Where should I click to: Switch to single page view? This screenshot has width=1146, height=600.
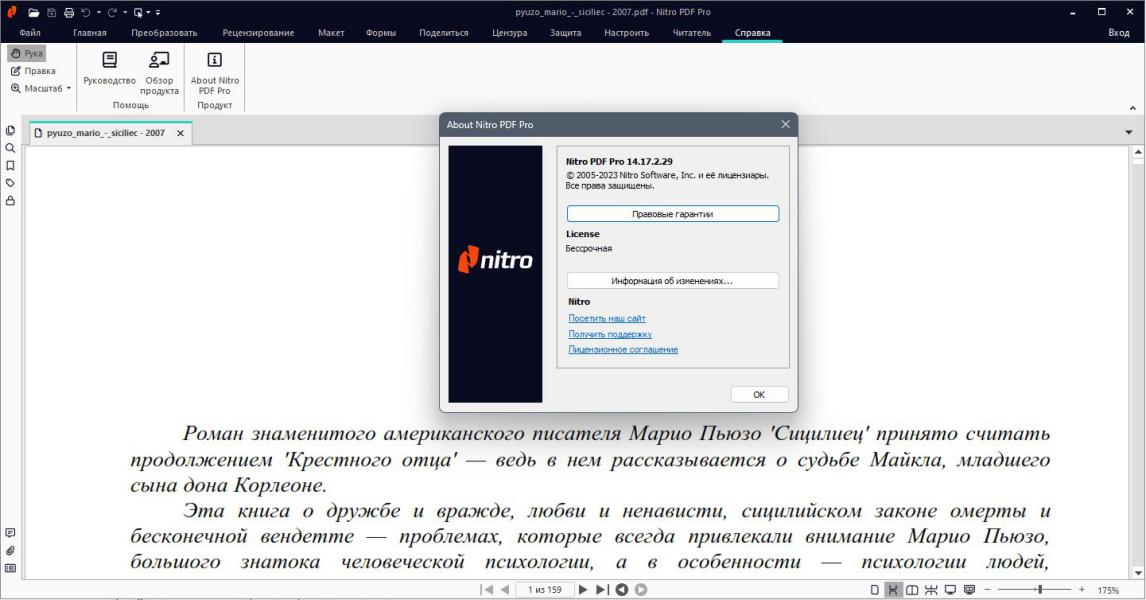874,590
